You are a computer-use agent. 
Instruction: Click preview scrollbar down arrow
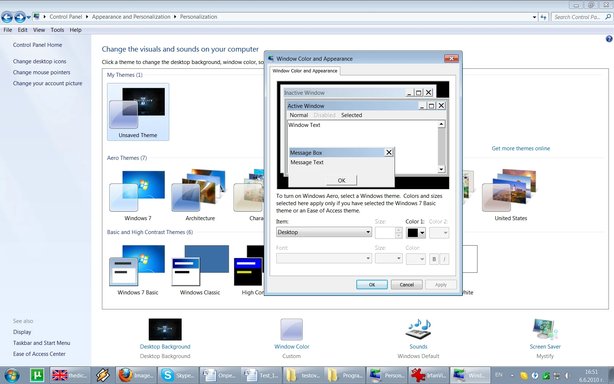441,169
